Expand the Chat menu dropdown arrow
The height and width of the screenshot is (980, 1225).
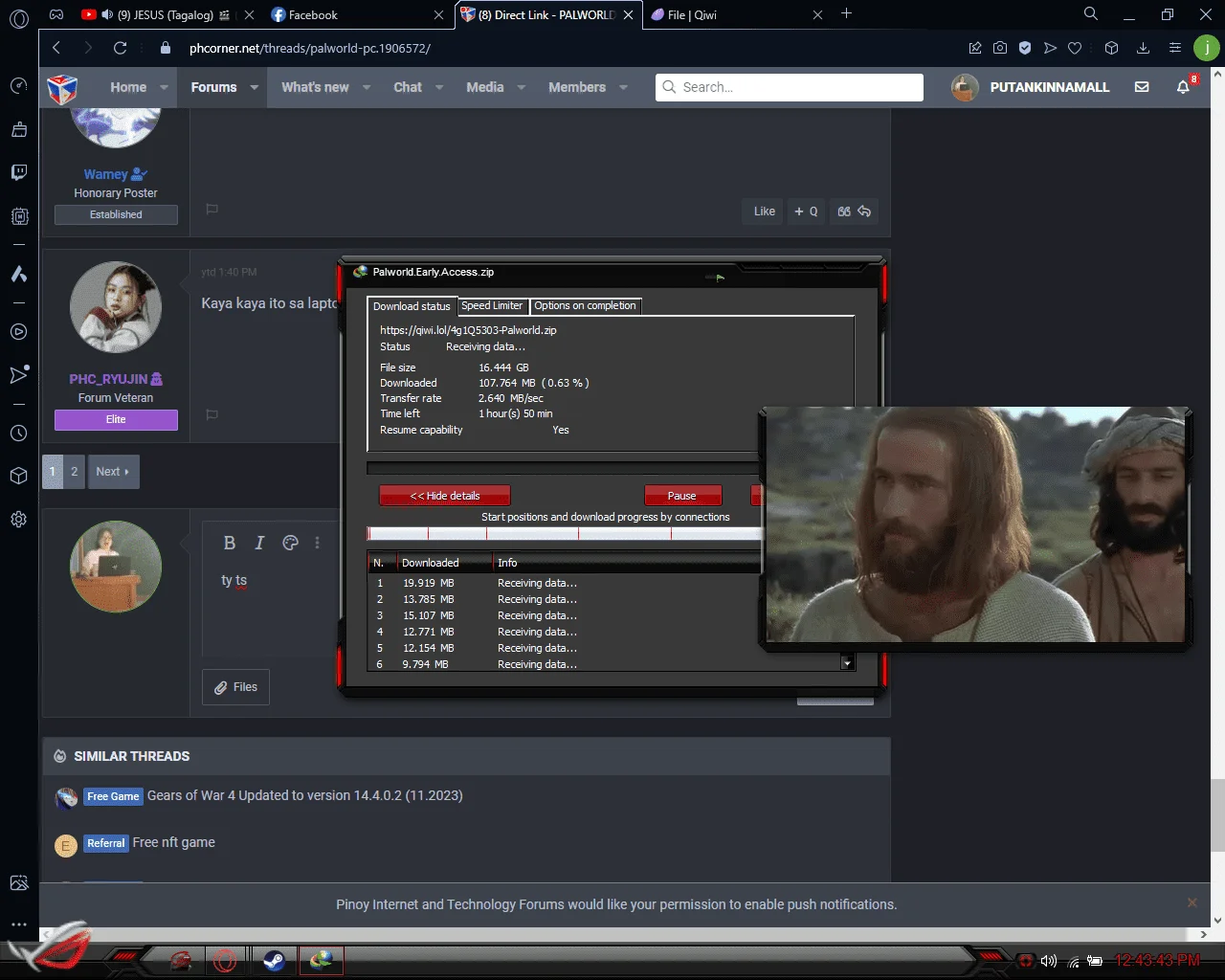[x=439, y=87]
